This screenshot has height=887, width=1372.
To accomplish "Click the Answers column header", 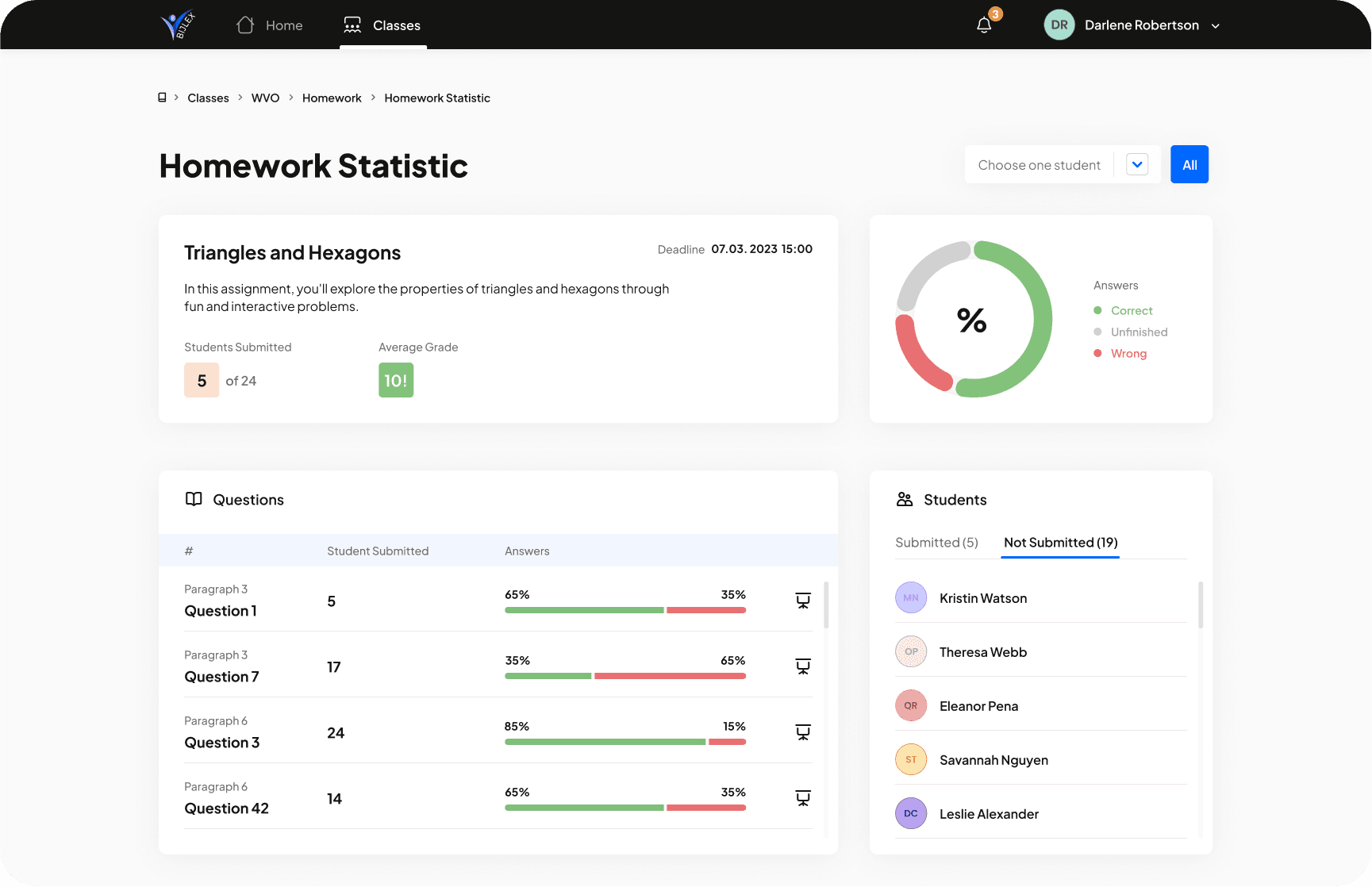I will point(527,551).
